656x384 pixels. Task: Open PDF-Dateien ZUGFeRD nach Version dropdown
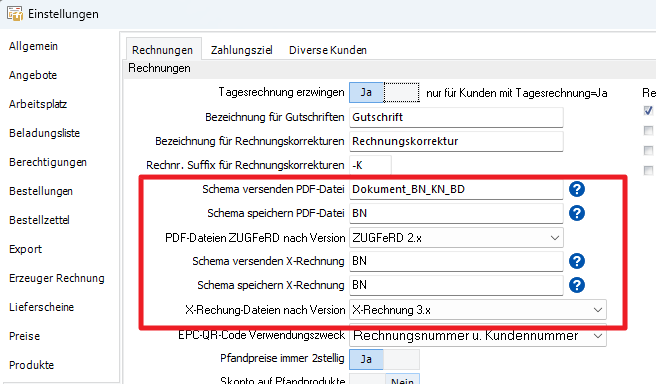click(555, 238)
